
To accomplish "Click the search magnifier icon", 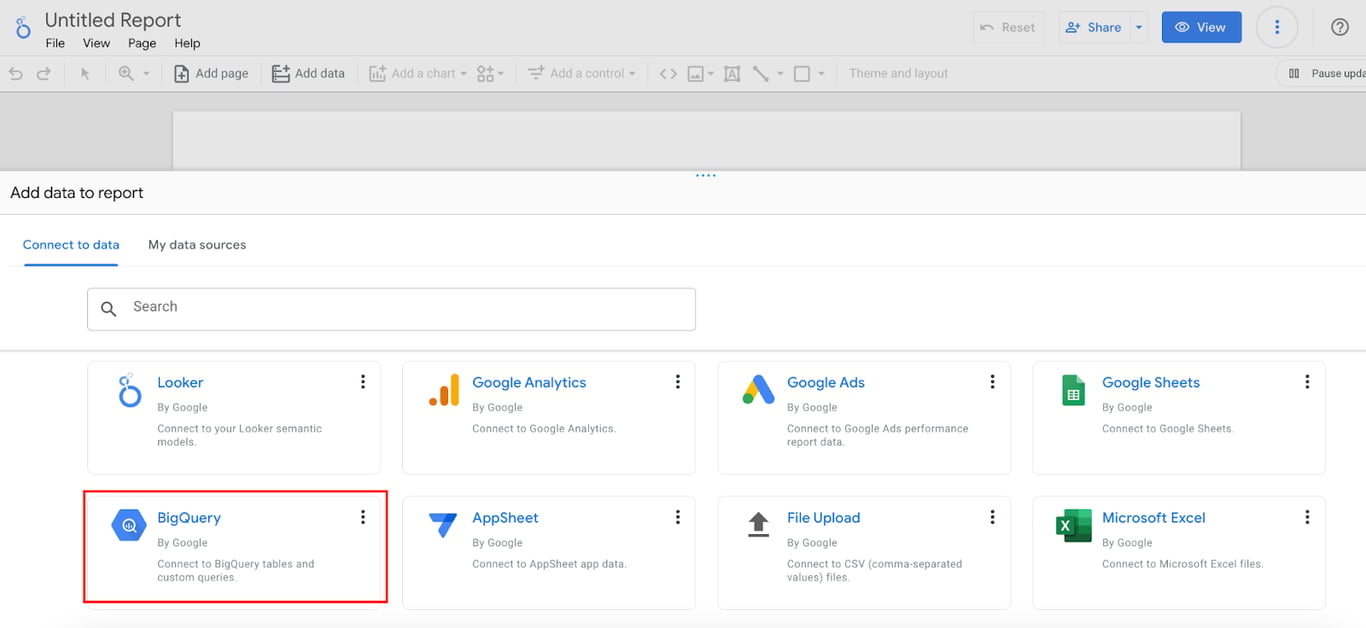I will coord(109,309).
